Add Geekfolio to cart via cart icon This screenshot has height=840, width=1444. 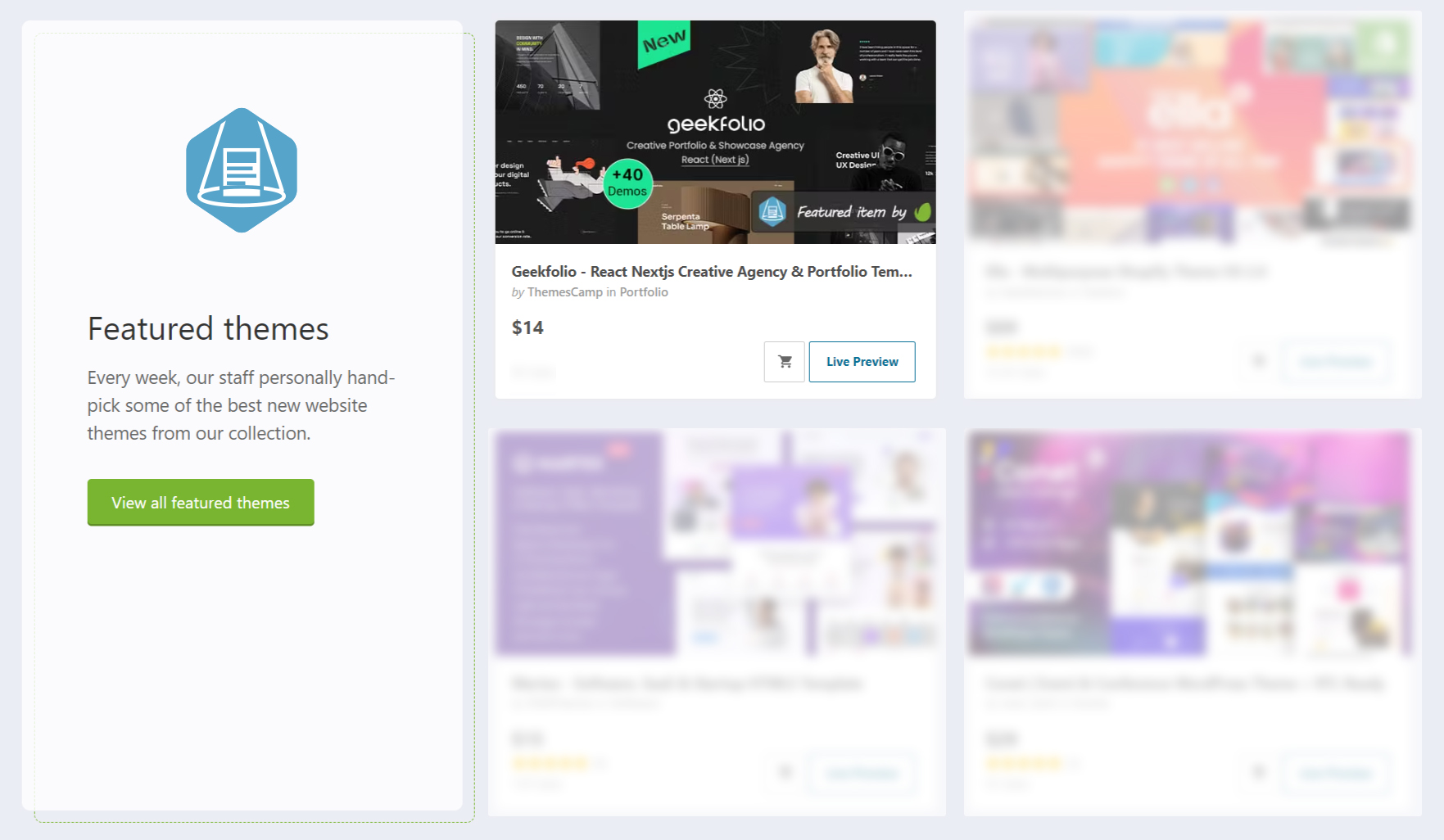(x=785, y=362)
